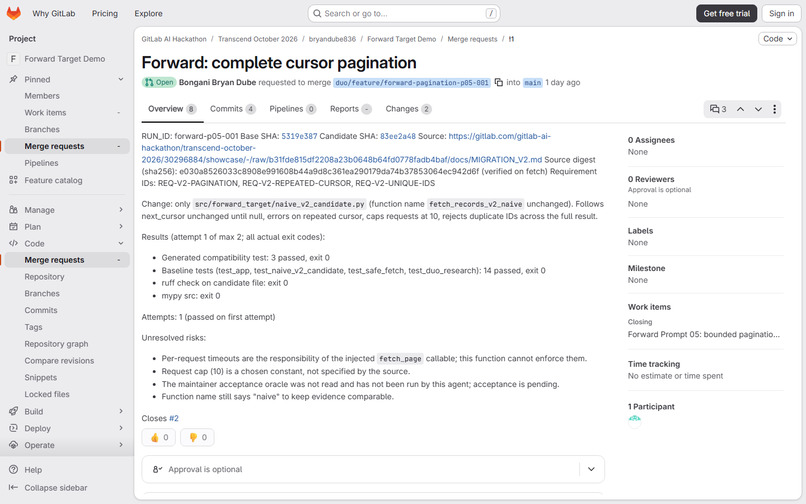Open the Closes #2 issue link
Screen dimensions: 806x504
pos(174,419)
